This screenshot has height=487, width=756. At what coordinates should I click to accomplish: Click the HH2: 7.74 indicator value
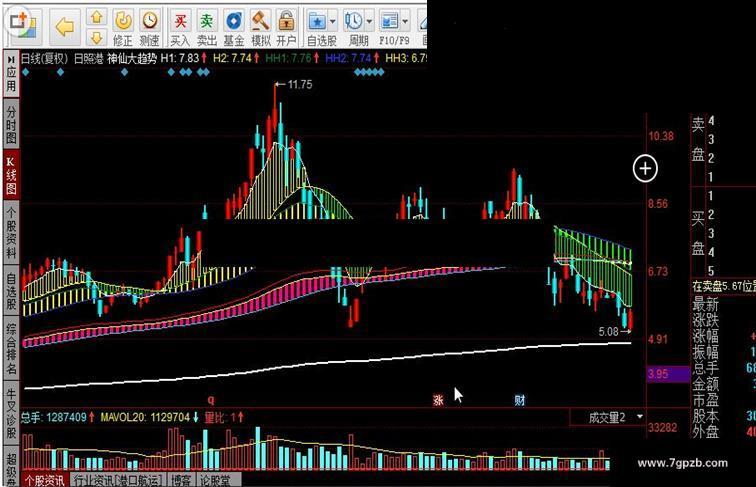348,58
